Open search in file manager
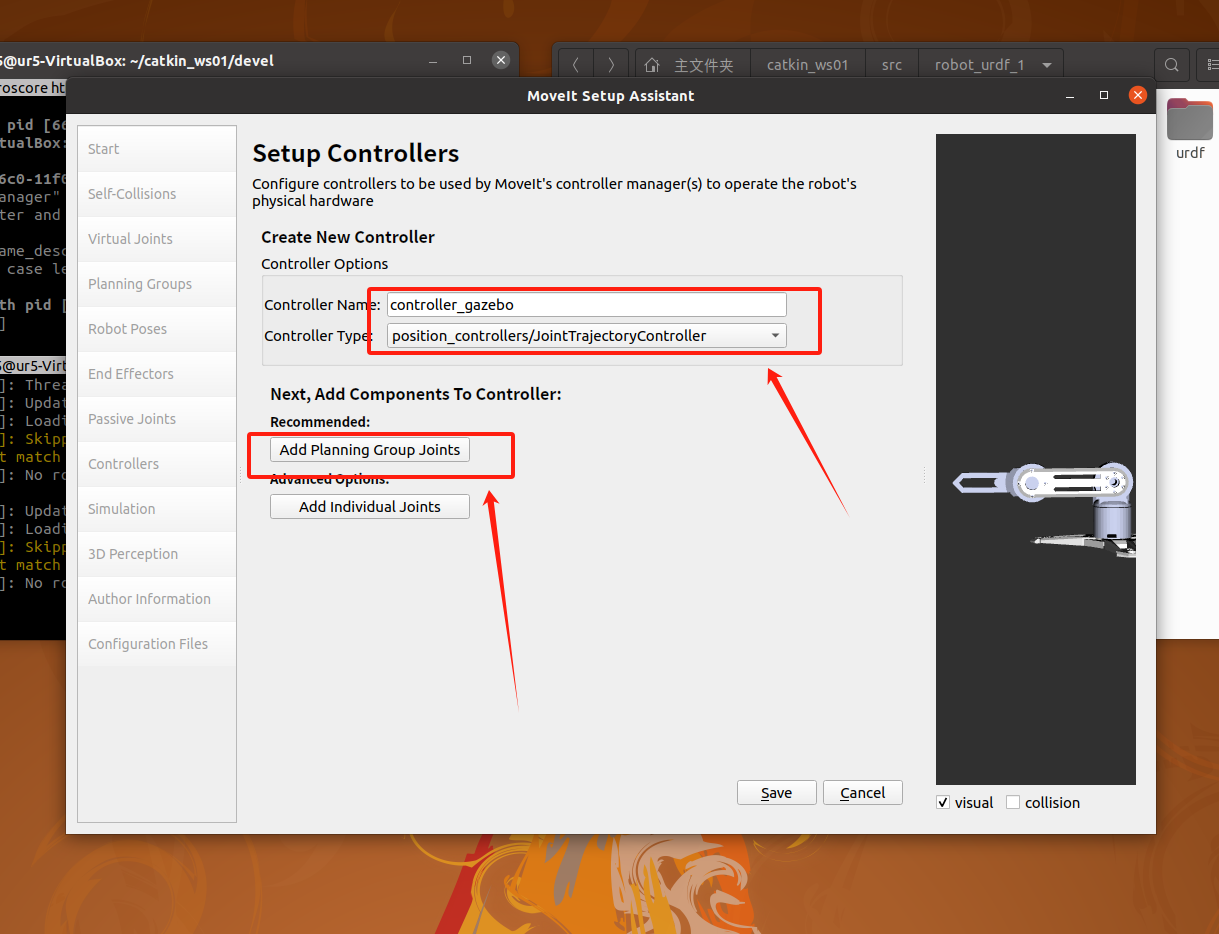The width and height of the screenshot is (1219, 934). pyautogui.click(x=1171, y=65)
